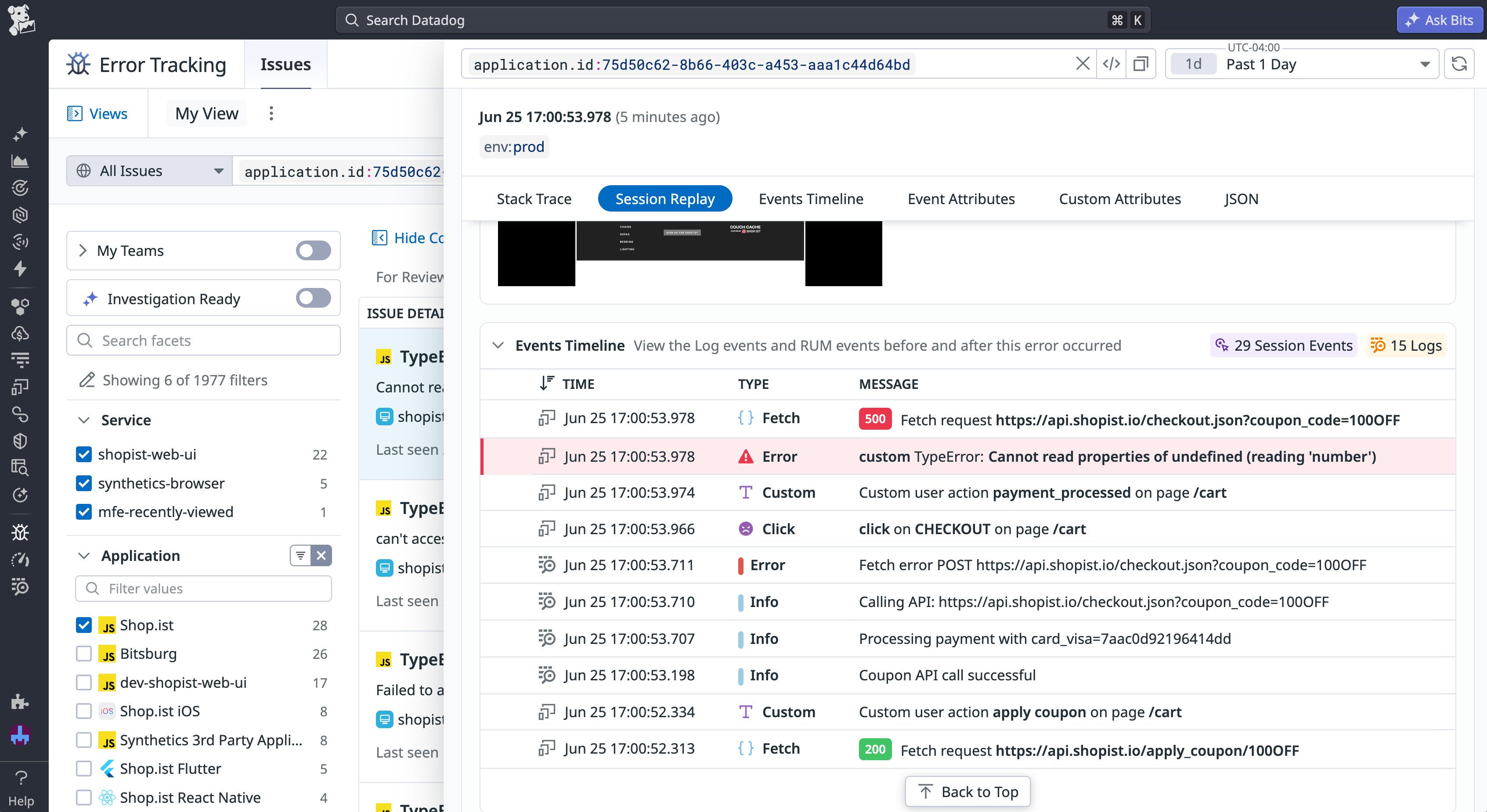The height and width of the screenshot is (812, 1487).
Task: Click the purple Click event icon
Action: pos(746,528)
